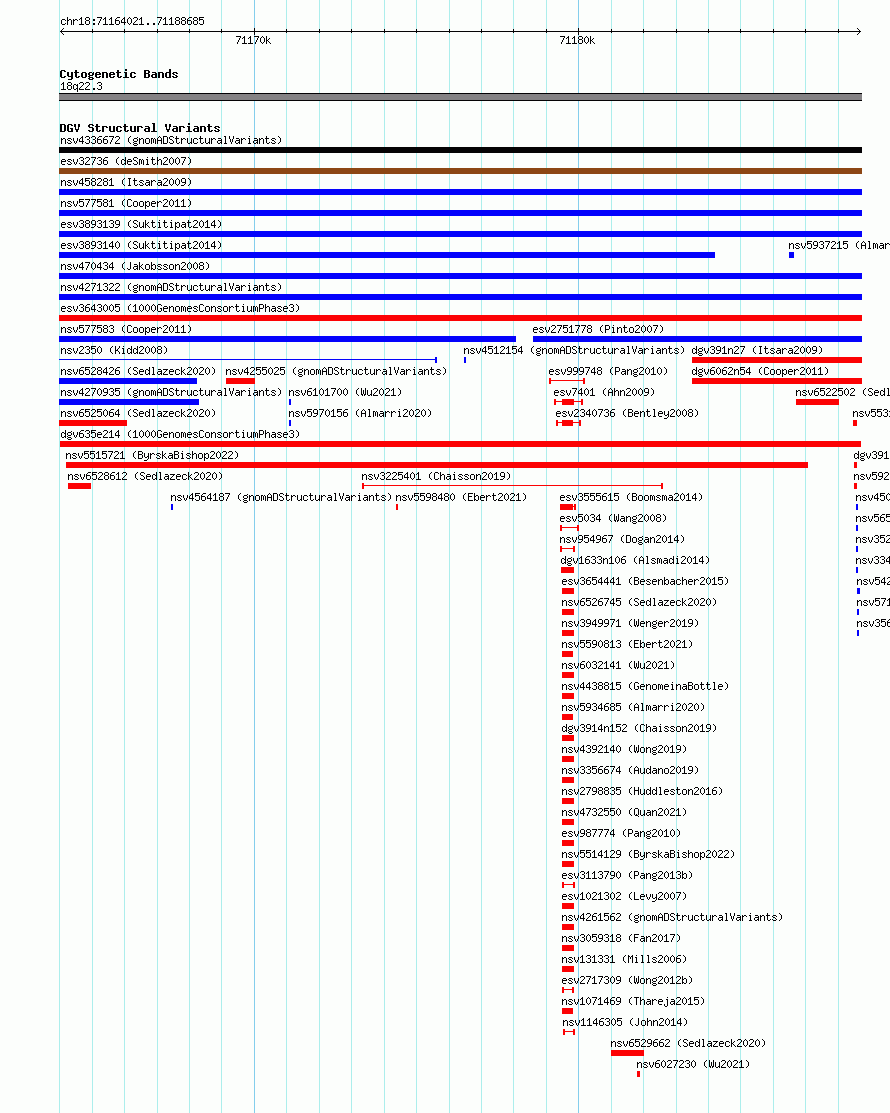Viewport: 890px width, 1113px height.
Task: Open dgv1633n106 Alsmadi2014 variant
Action: point(567,570)
